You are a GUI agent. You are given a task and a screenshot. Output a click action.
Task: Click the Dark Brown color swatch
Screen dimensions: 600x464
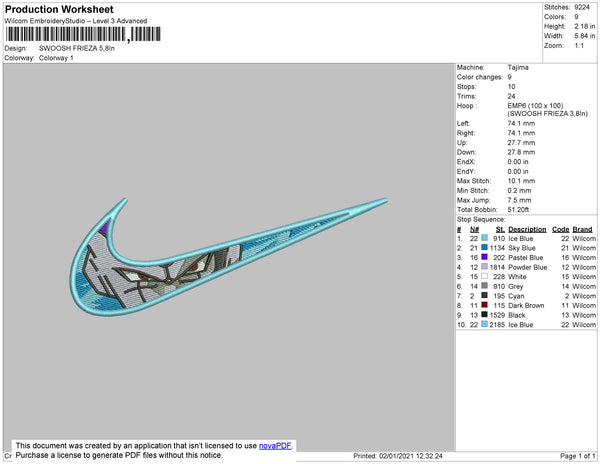[x=484, y=305]
